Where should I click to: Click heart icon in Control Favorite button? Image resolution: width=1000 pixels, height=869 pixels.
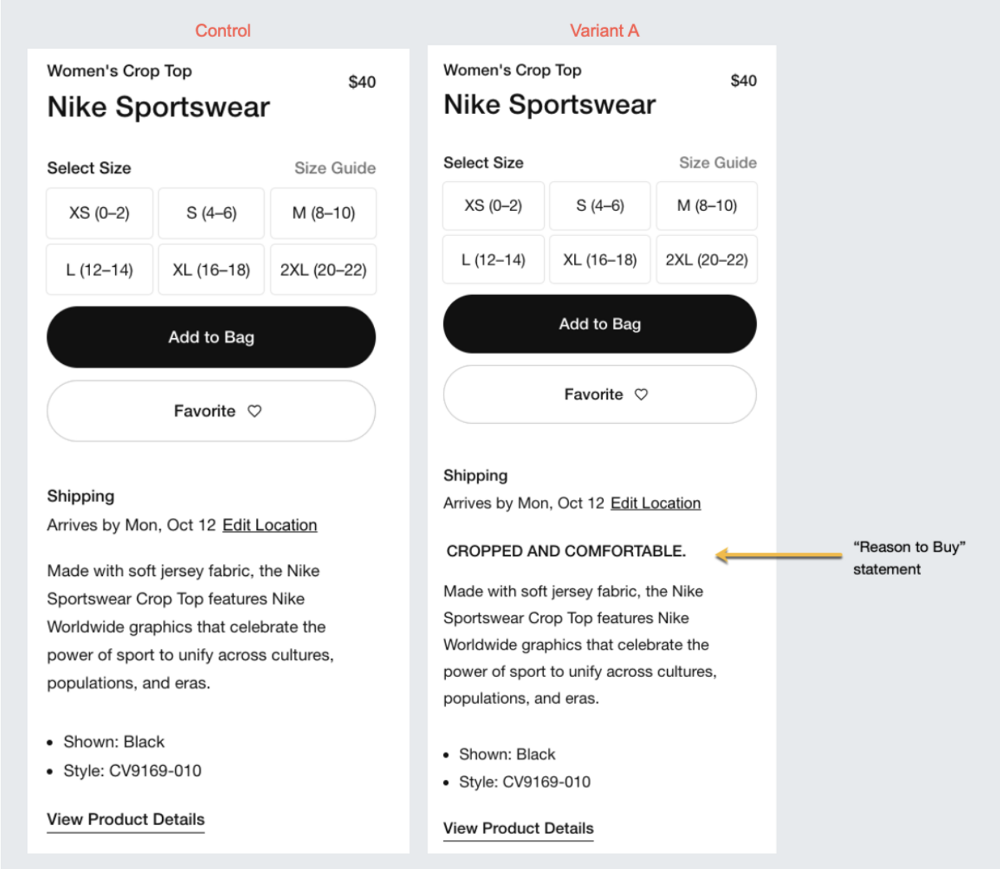[x=254, y=411]
